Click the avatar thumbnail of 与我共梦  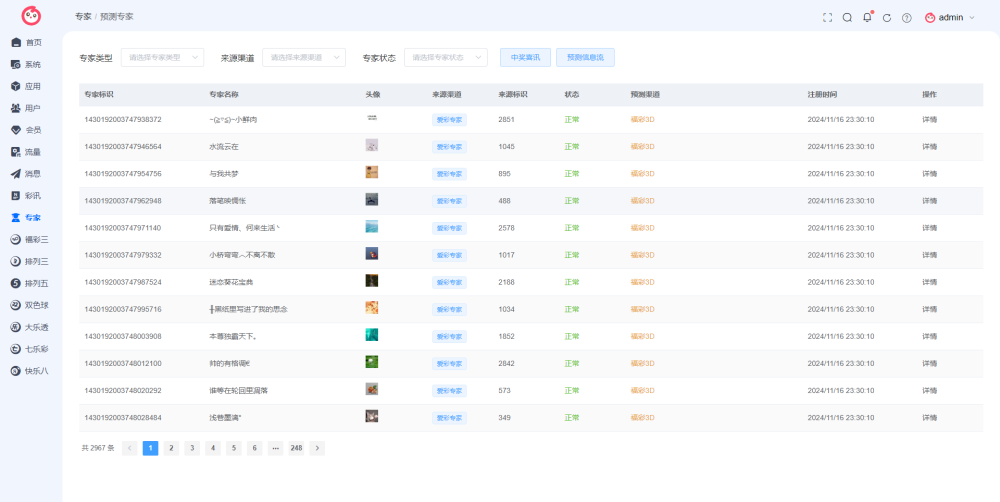tap(372, 172)
